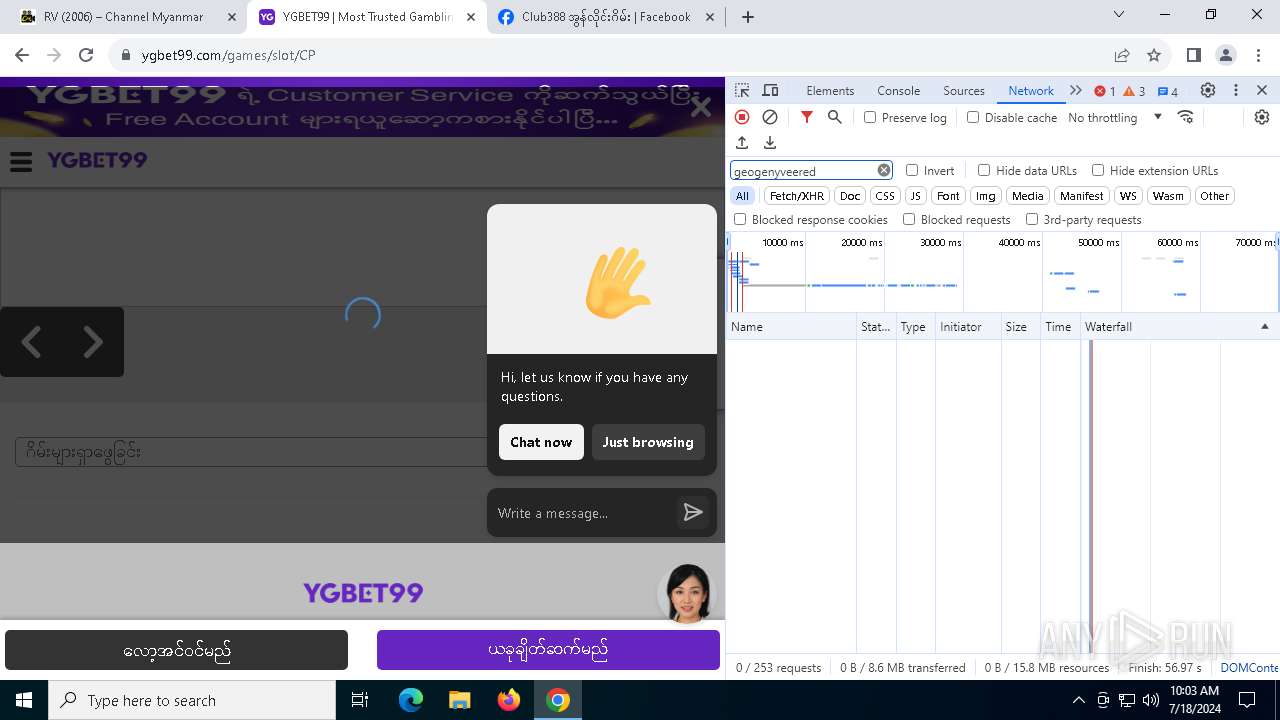Expand more DevTools tabs chevron

[x=1076, y=90]
